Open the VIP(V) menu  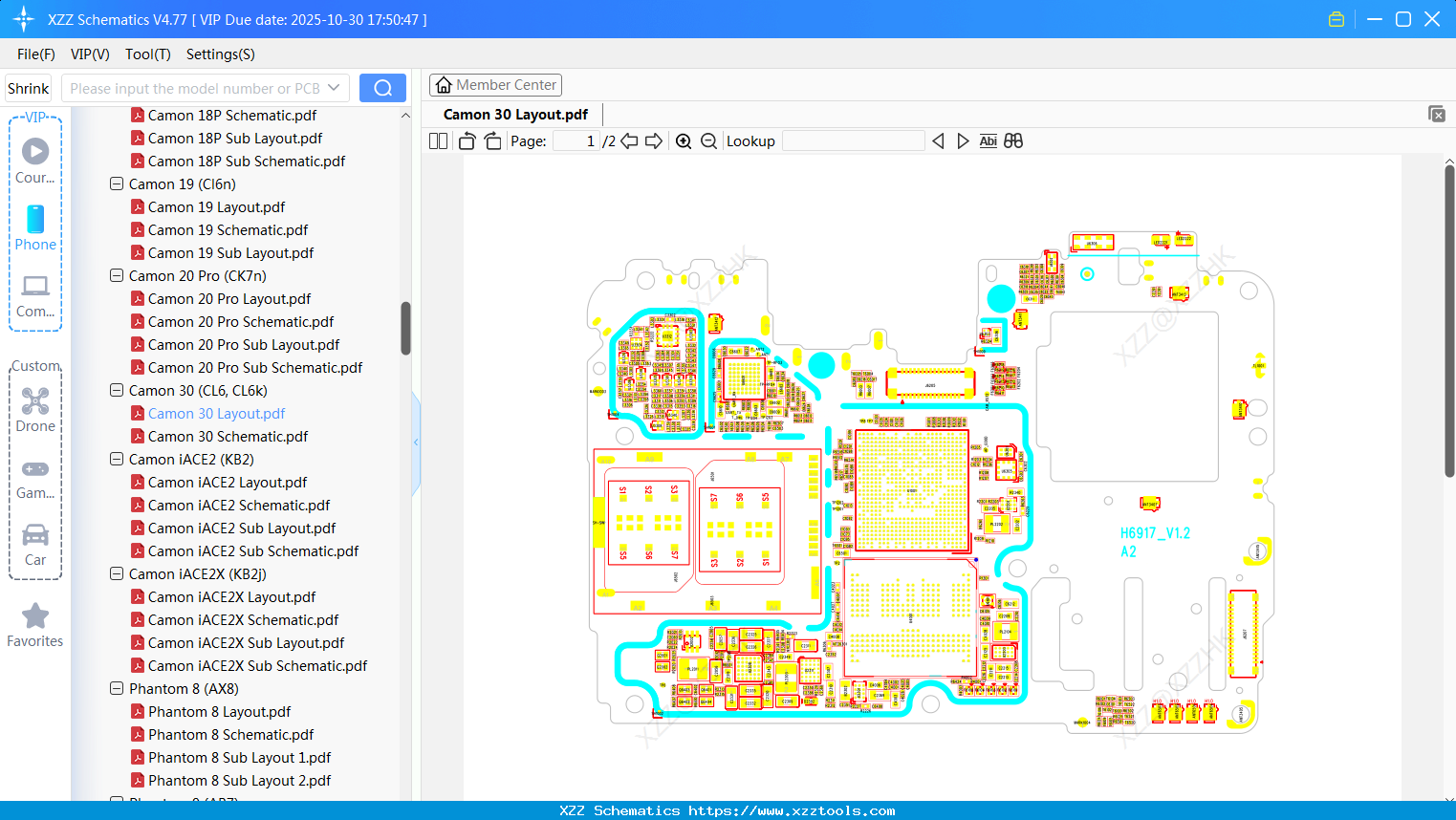click(90, 54)
